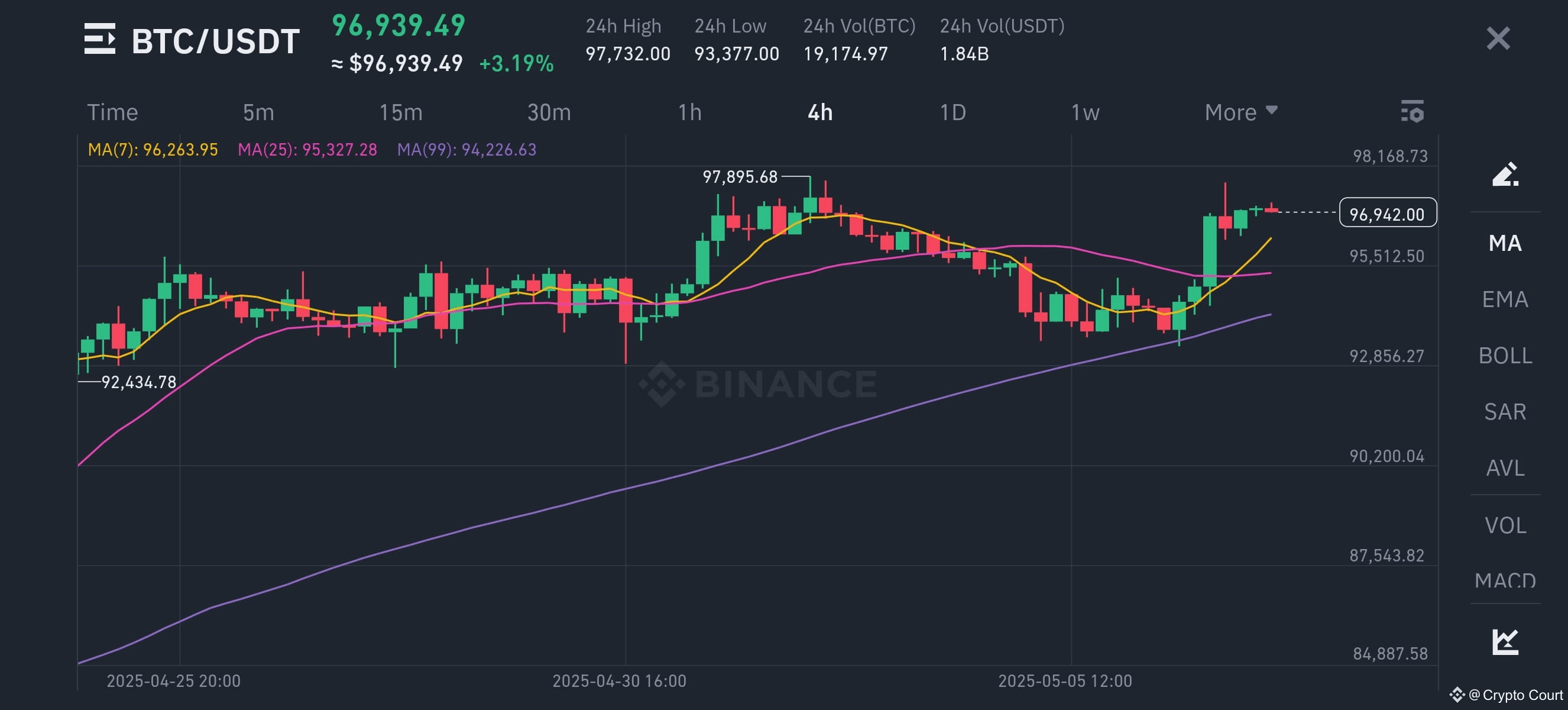Toggle the SAR indicator
1568x710 pixels.
pyautogui.click(x=1505, y=412)
